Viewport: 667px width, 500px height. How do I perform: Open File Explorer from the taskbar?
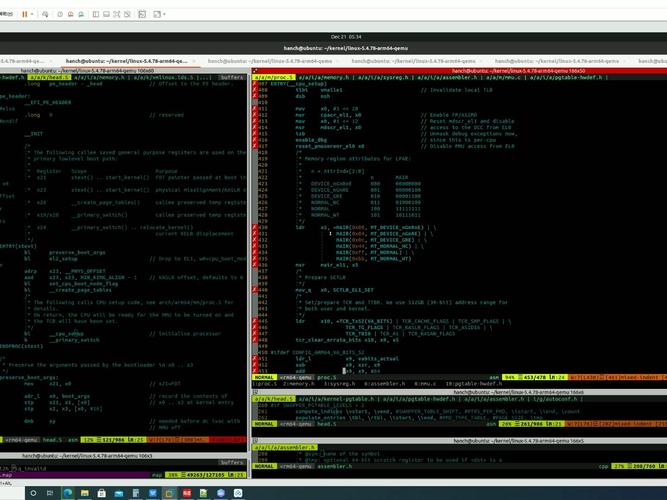(x=85, y=493)
